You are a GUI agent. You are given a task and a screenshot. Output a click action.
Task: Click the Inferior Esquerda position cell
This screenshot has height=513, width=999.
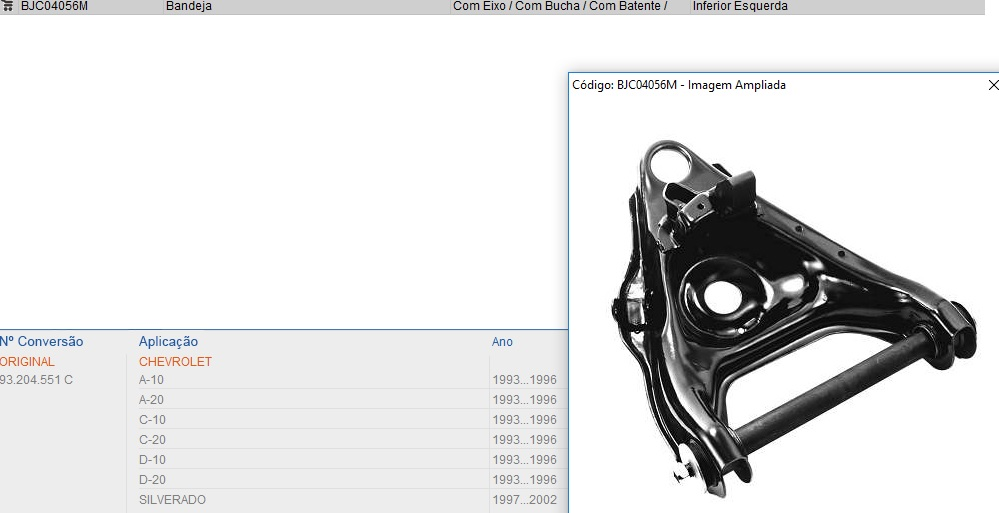pyautogui.click(x=740, y=6)
